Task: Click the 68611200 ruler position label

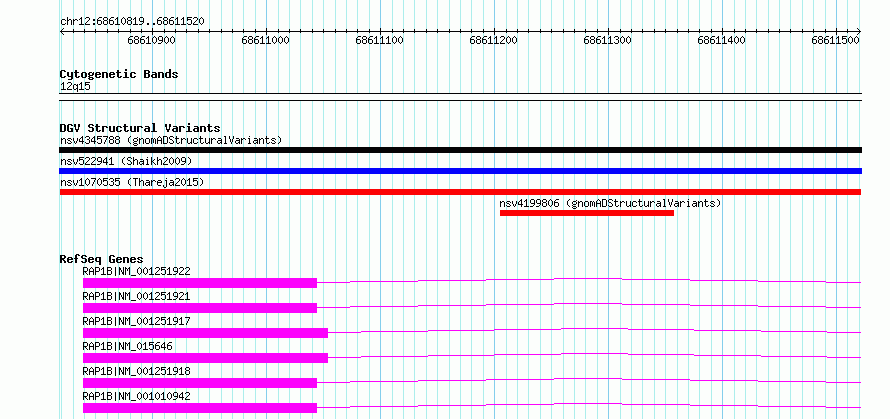Action: (x=493, y=40)
